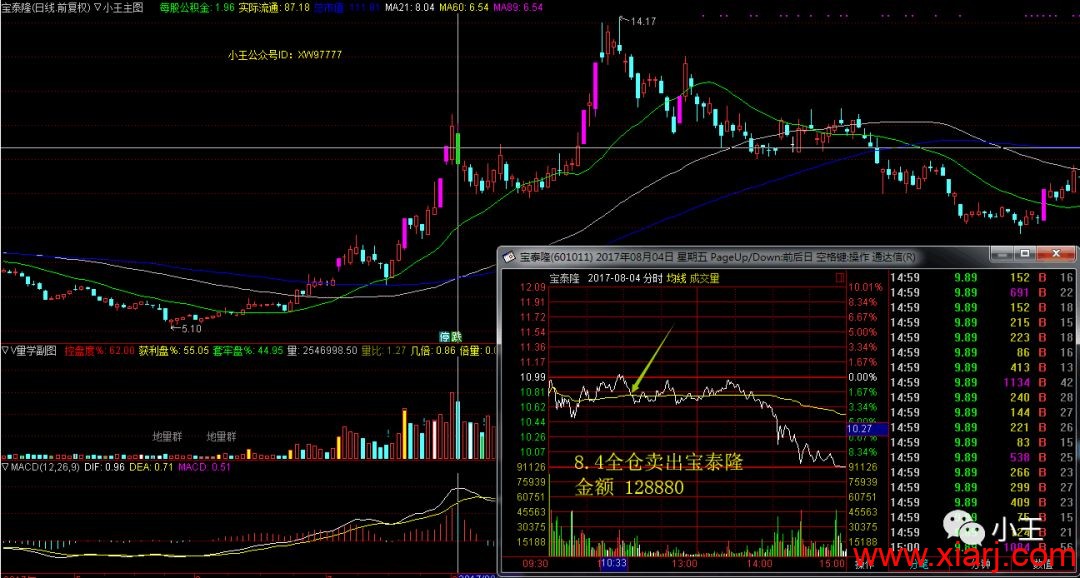This screenshot has height=578, width=1080.
Task: Select the tick row with volume 409
Action: click(x=982, y=502)
